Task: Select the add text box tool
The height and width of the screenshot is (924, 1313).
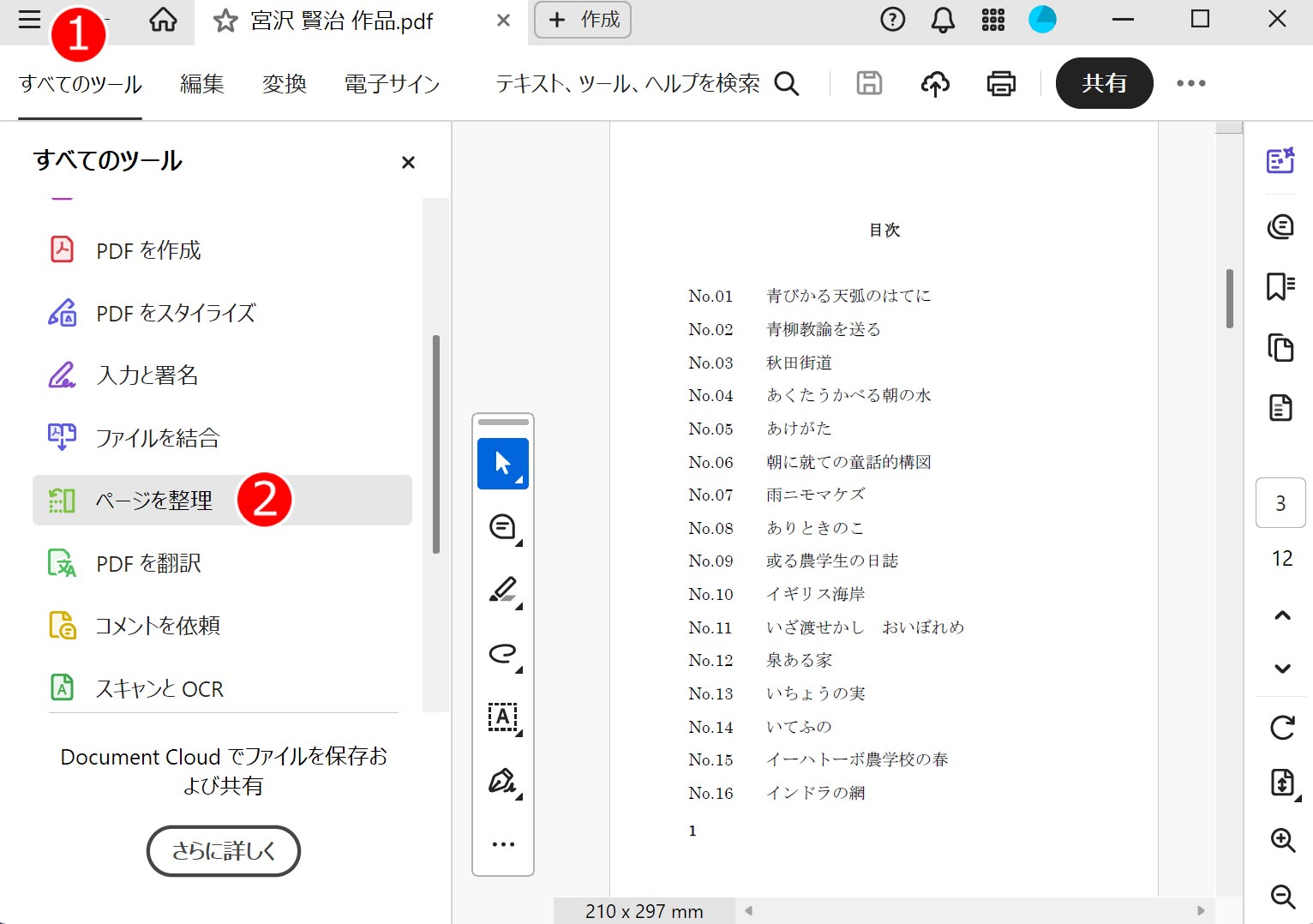Action: tap(503, 718)
